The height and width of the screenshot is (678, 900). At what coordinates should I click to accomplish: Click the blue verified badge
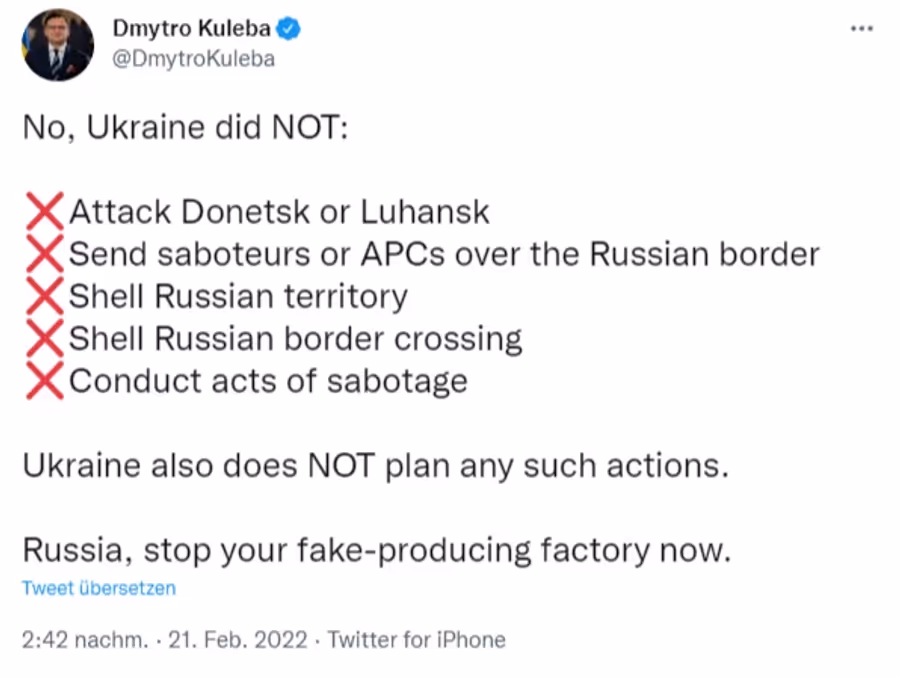click(288, 28)
